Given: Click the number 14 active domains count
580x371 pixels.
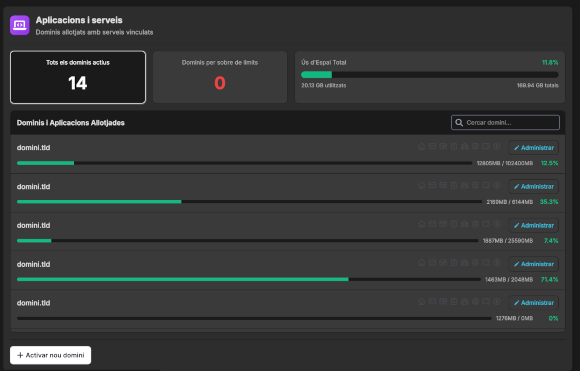Looking at the screenshot, I should click(x=78, y=83).
